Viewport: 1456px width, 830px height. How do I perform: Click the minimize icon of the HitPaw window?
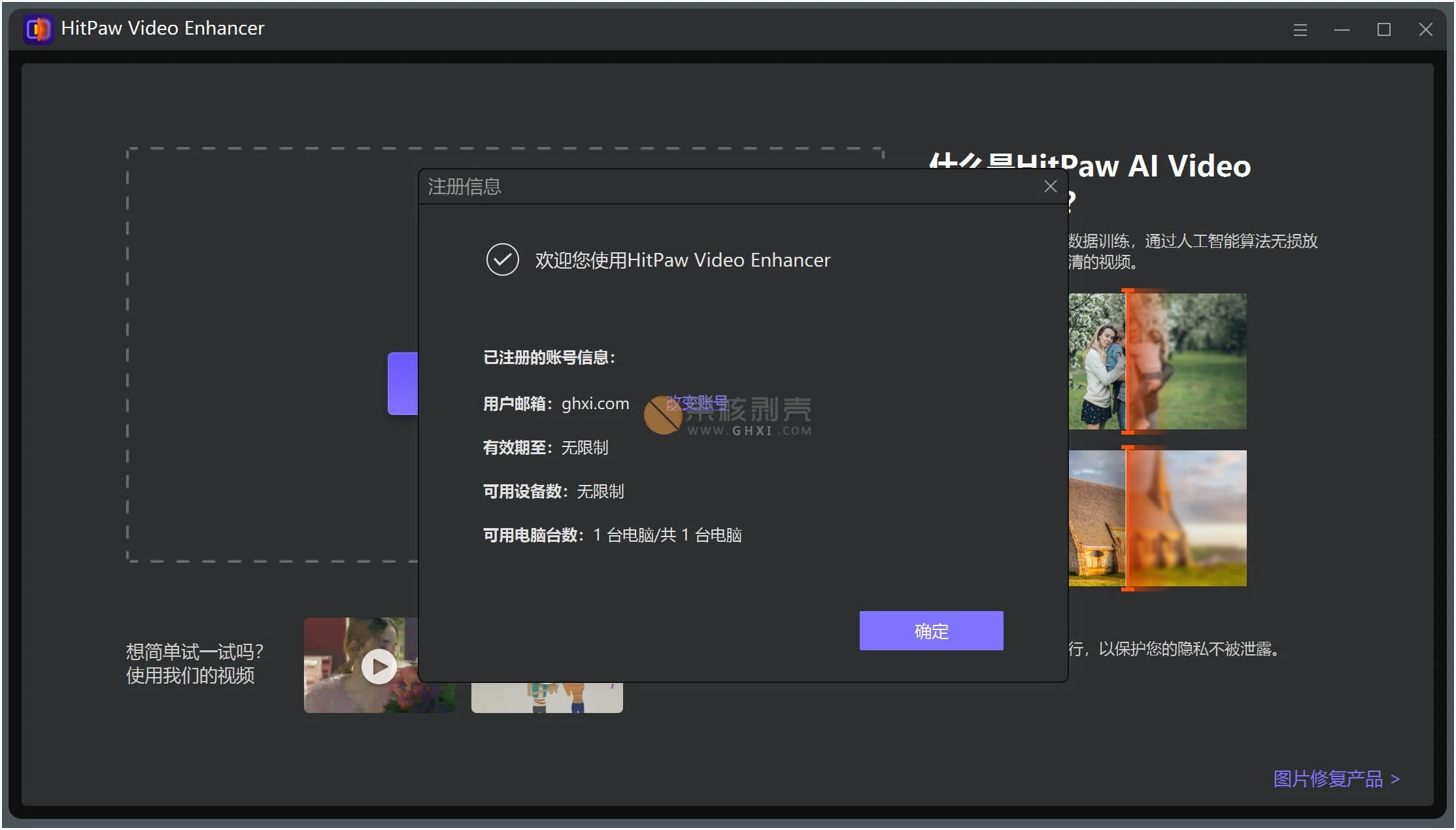coord(1342,29)
